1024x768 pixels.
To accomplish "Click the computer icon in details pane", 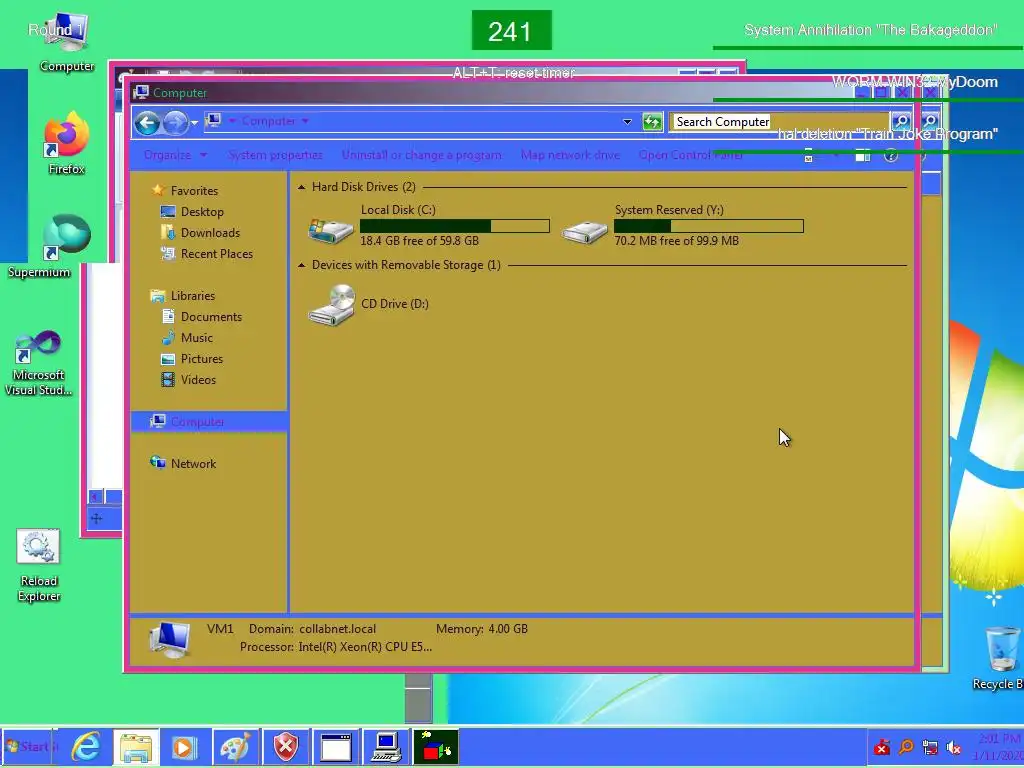I will (x=169, y=639).
